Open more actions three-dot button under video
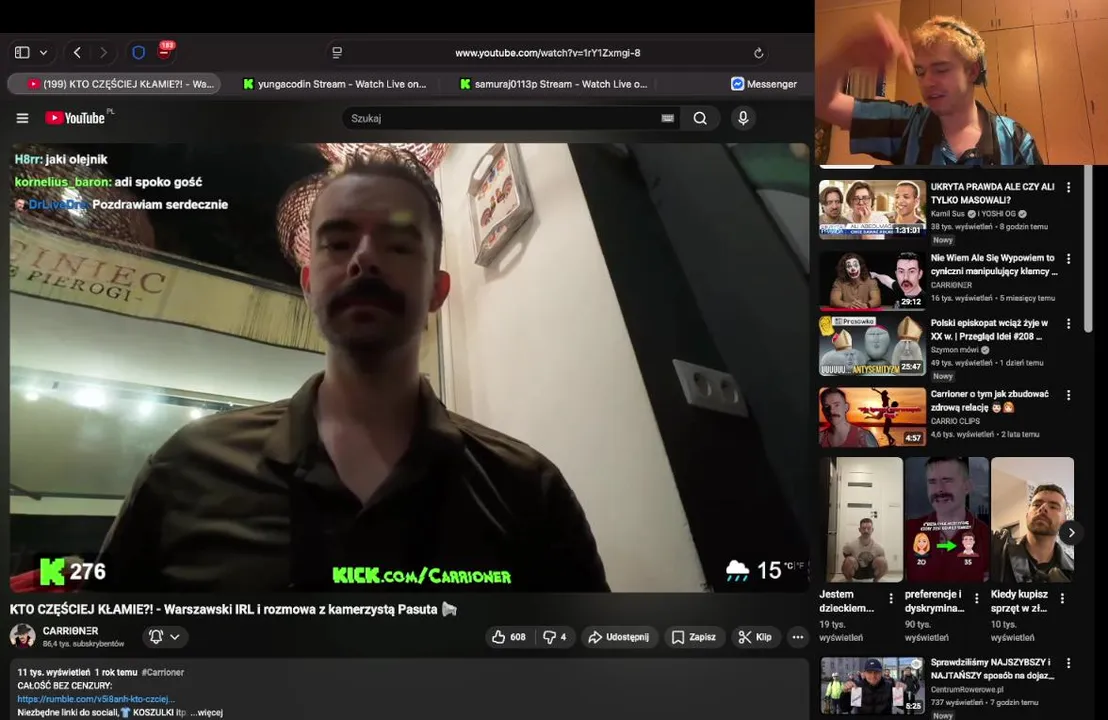 798,637
